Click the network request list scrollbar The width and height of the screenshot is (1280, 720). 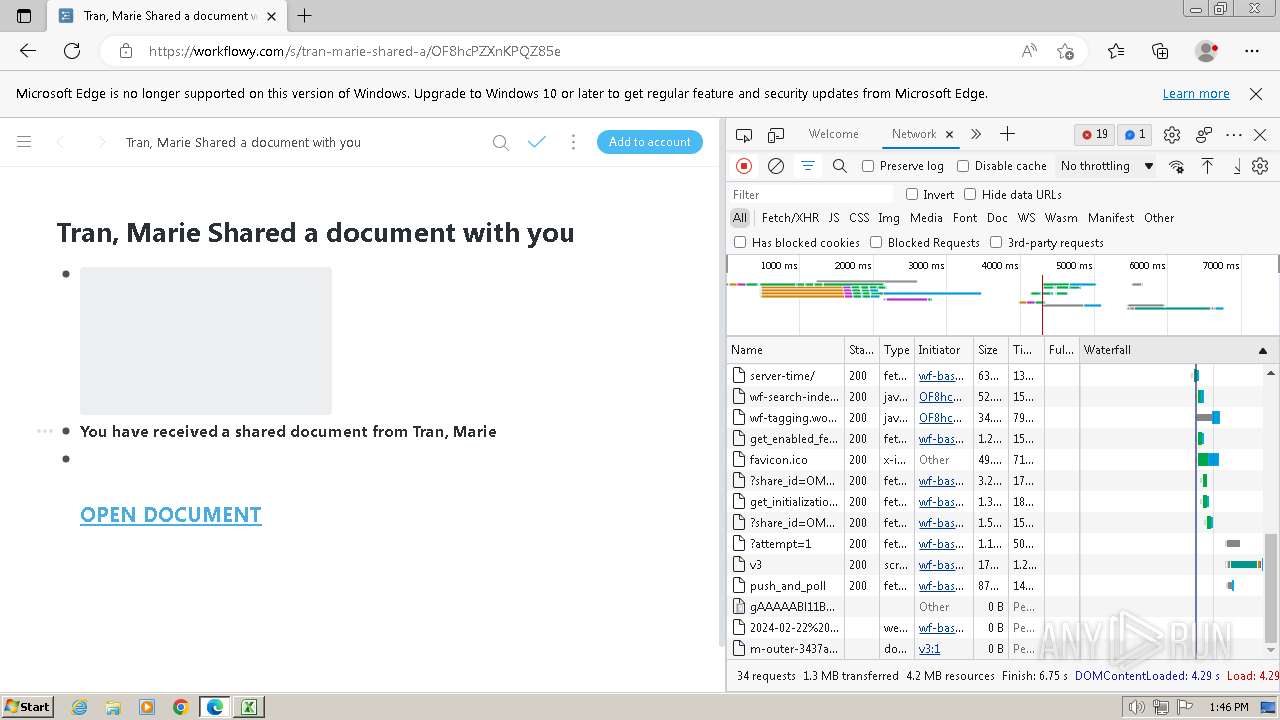pos(1271,588)
